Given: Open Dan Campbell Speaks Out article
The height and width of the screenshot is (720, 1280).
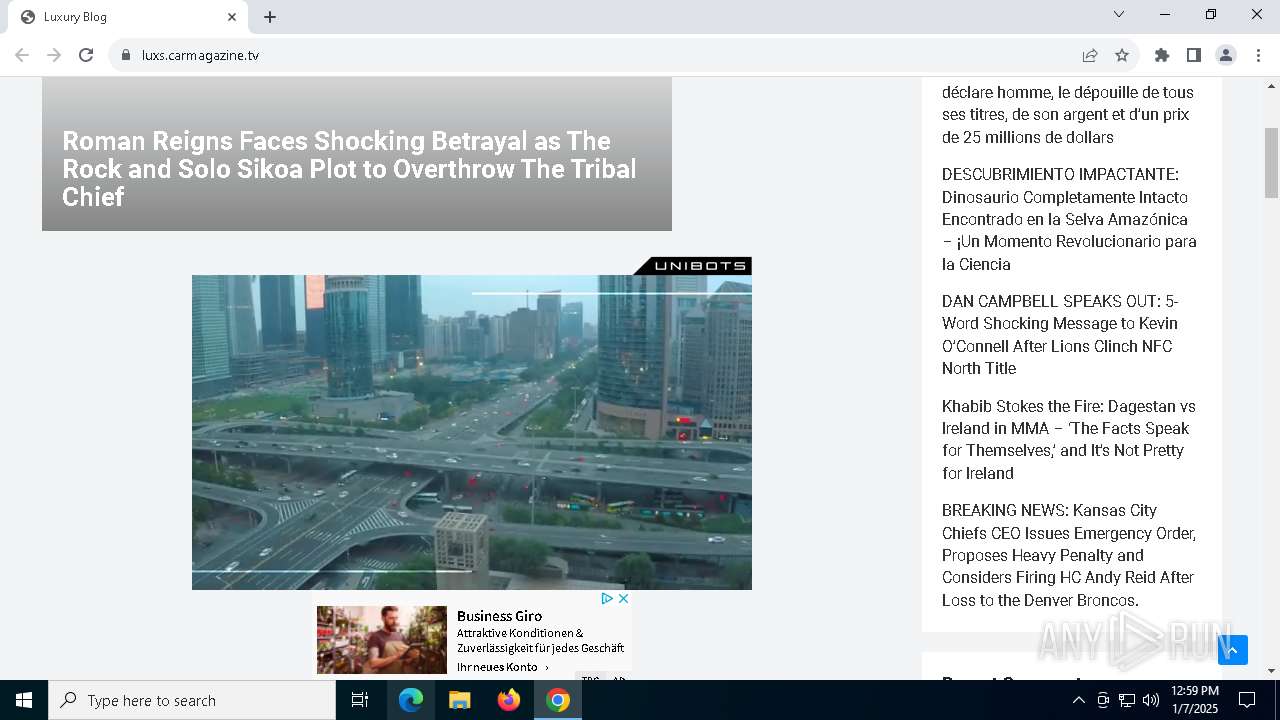Looking at the screenshot, I should [x=1060, y=334].
